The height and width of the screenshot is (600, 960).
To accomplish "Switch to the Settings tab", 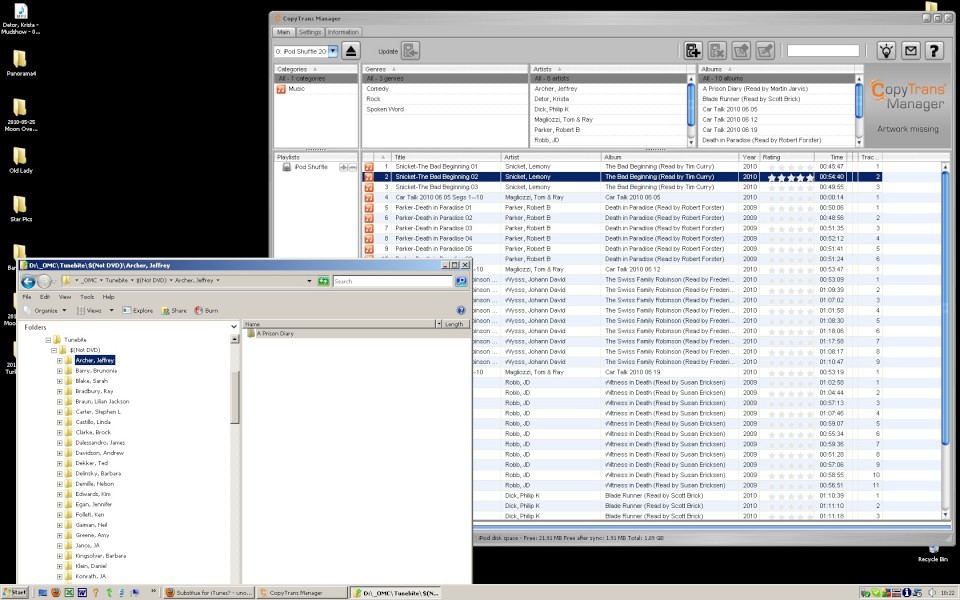I will (310, 32).
